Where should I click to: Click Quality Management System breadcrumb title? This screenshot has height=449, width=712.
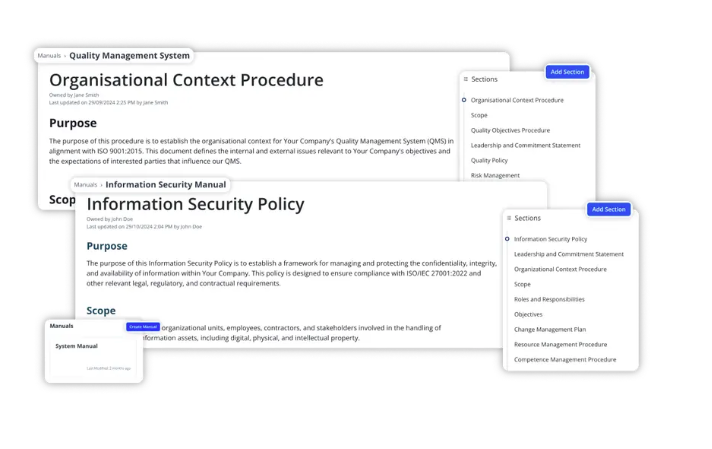point(129,55)
